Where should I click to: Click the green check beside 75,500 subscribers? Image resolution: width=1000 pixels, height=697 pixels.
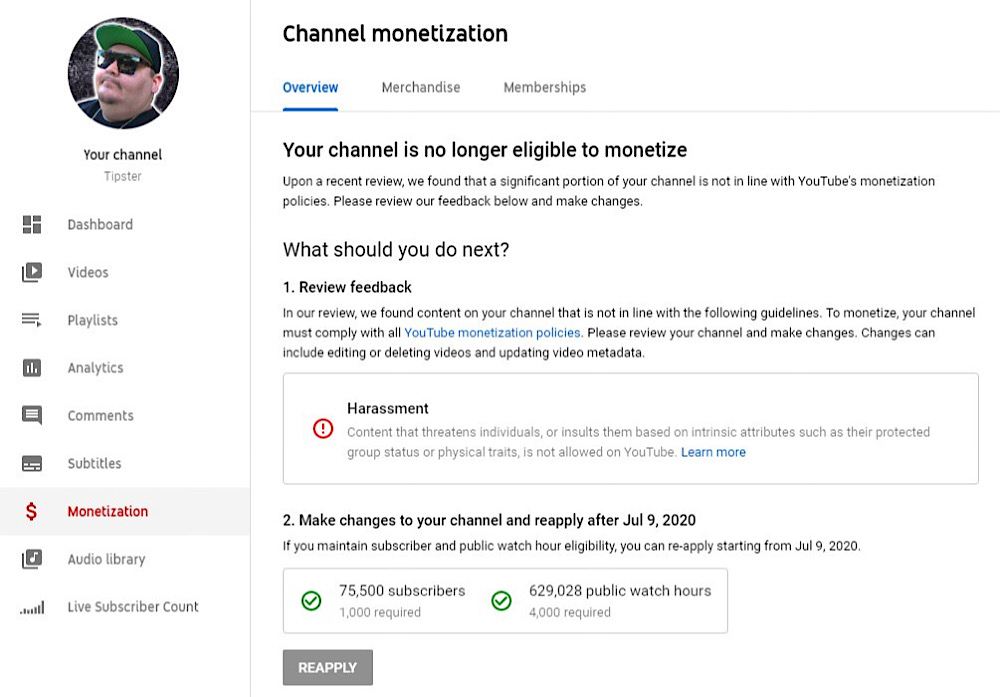[311, 601]
